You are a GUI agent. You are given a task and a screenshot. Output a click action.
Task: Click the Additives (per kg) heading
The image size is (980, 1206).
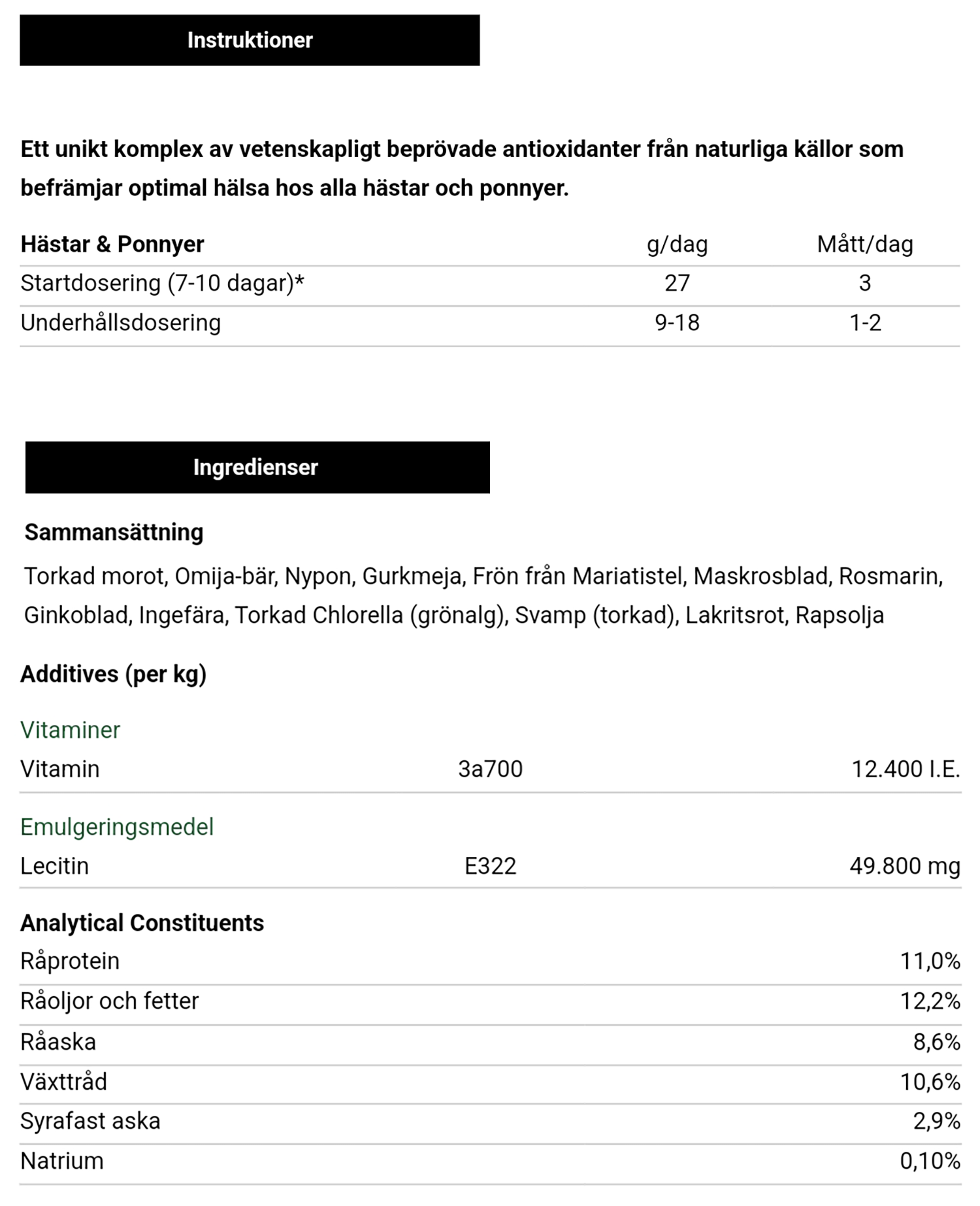click(114, 674)
